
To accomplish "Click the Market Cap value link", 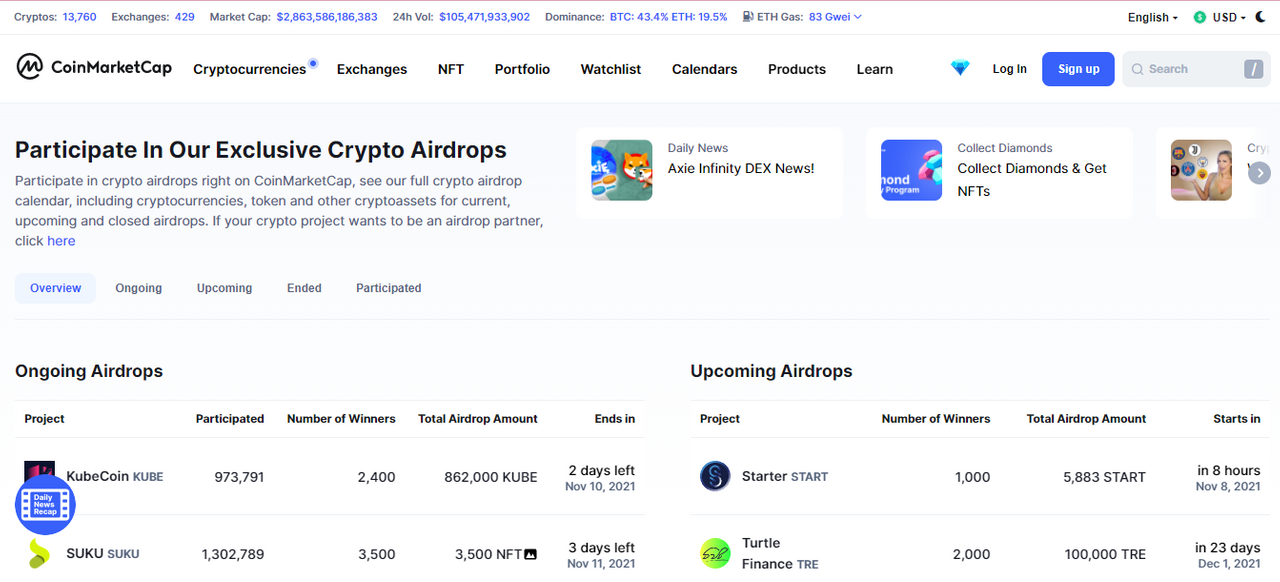I will (327, 17).
